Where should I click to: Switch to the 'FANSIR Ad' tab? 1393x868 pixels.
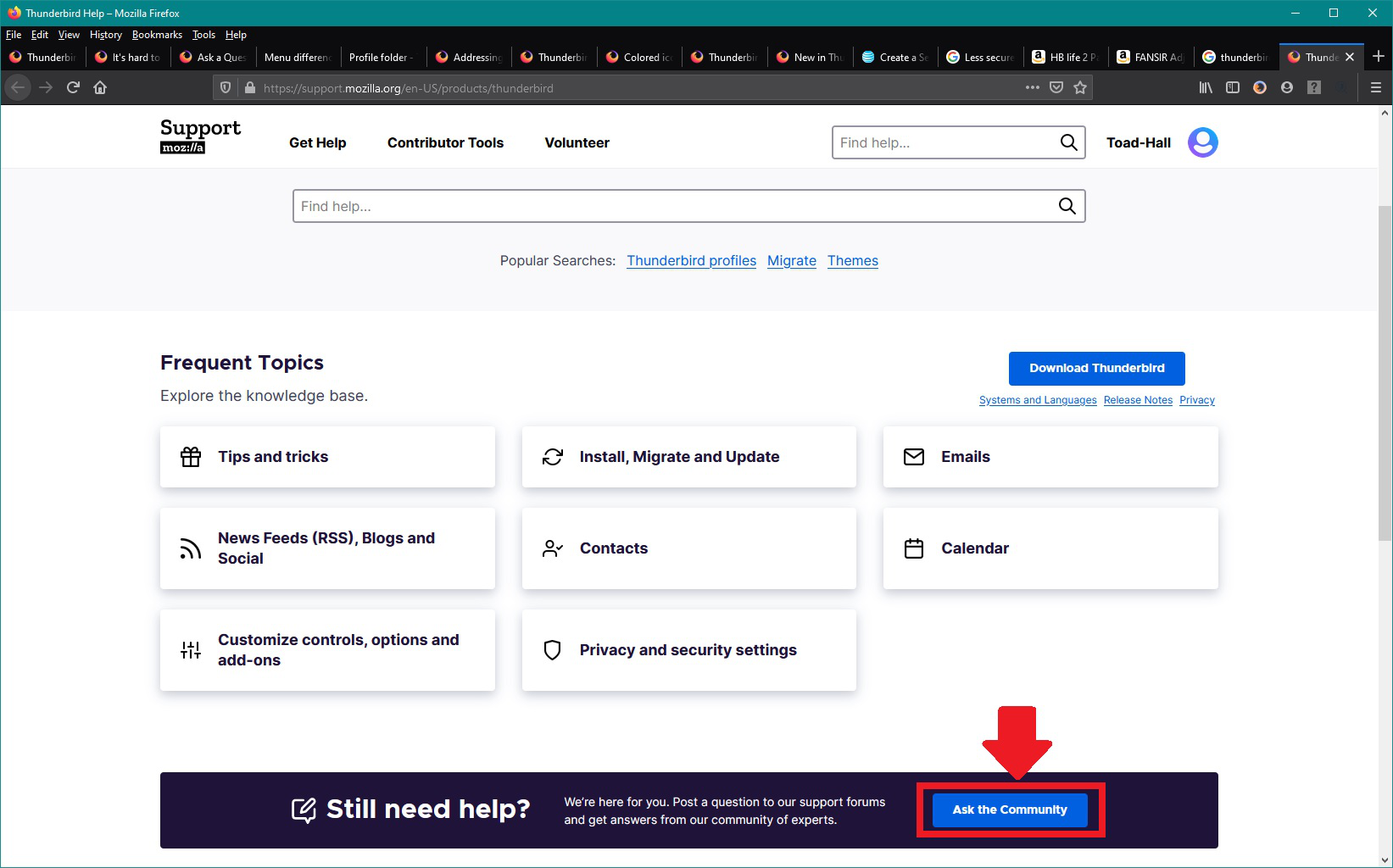pos(1151,57)
